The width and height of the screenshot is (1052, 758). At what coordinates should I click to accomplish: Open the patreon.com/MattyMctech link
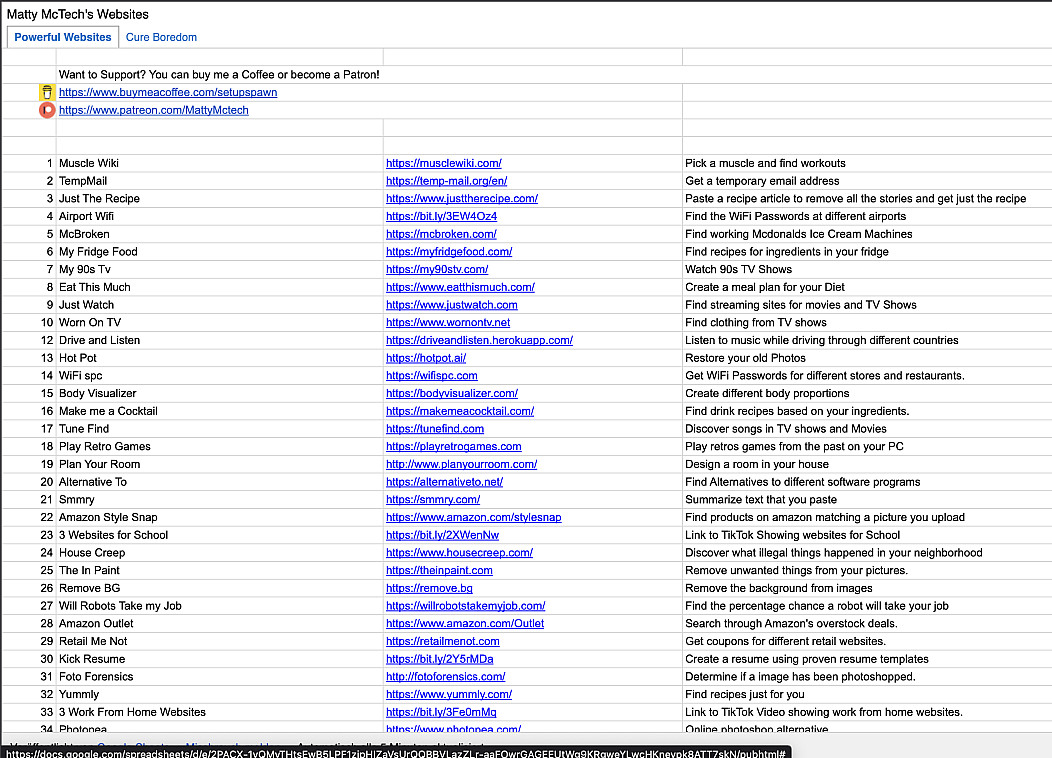(x=153, y=110)
